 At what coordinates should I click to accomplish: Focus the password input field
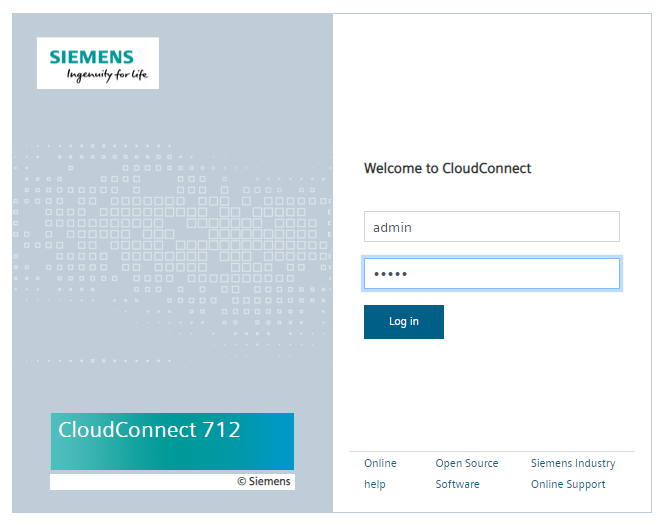point(492,274)
